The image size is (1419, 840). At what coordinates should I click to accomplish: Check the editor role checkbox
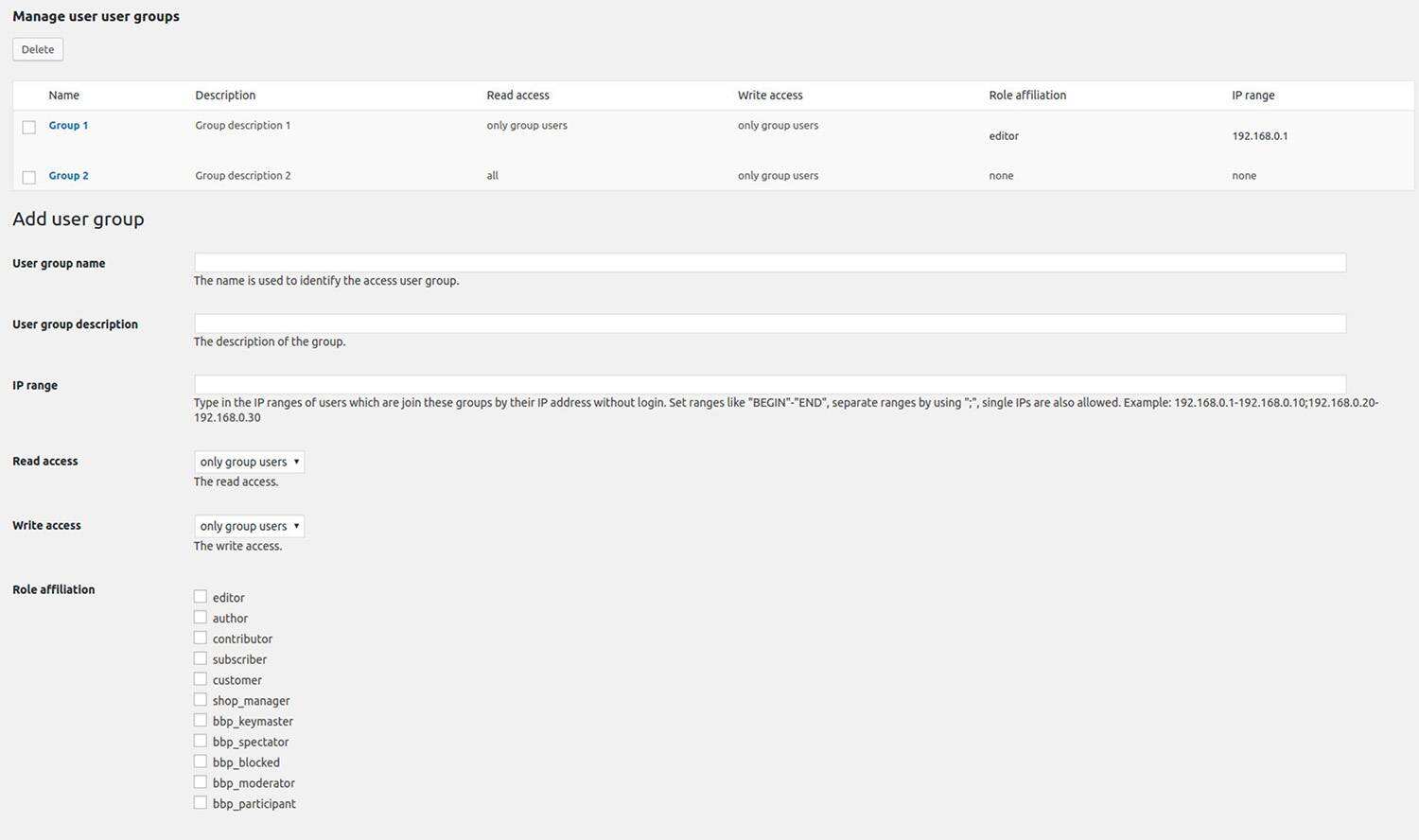tap(201, 597)
